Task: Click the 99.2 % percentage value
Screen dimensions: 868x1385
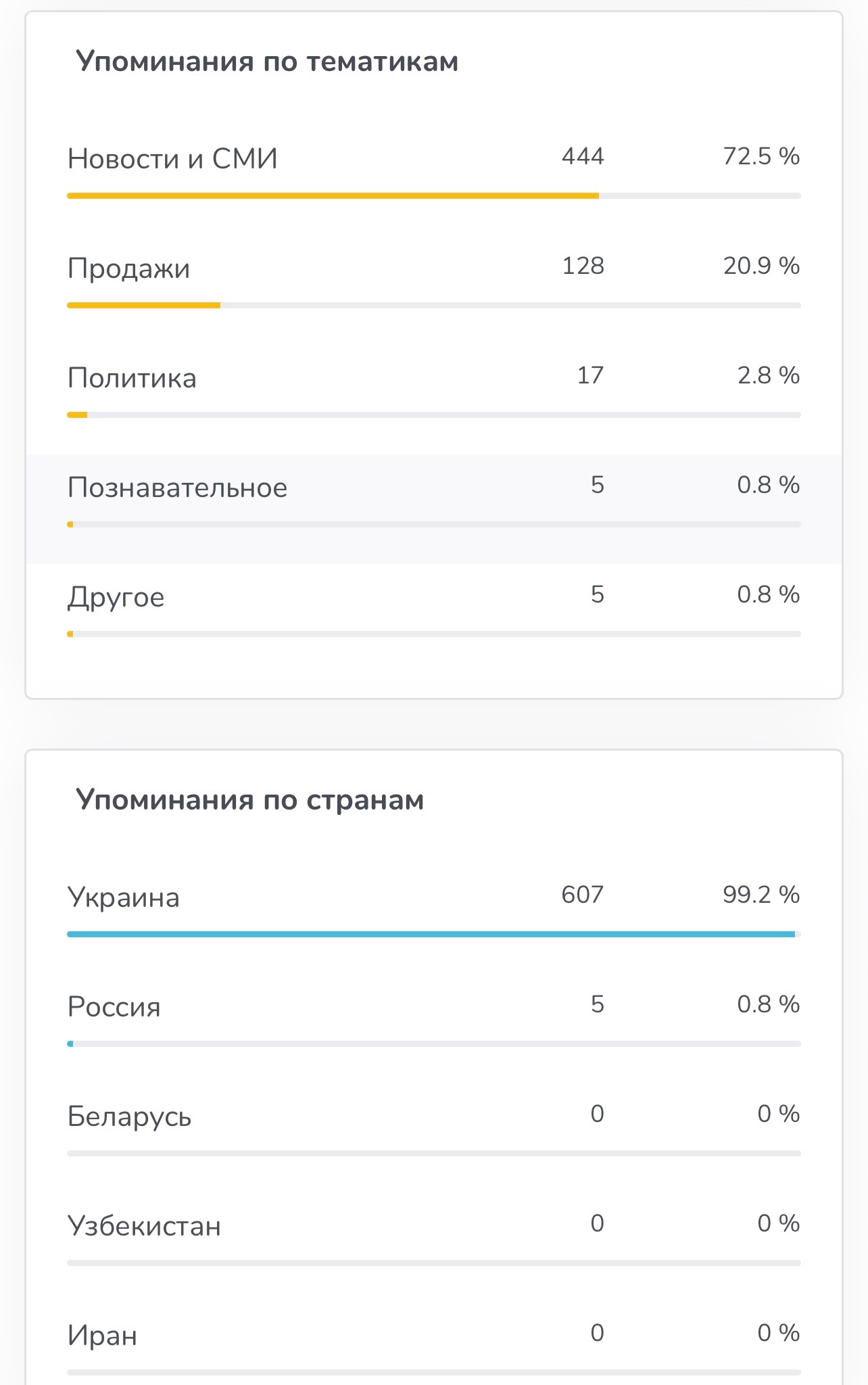Action: point(761,895)
